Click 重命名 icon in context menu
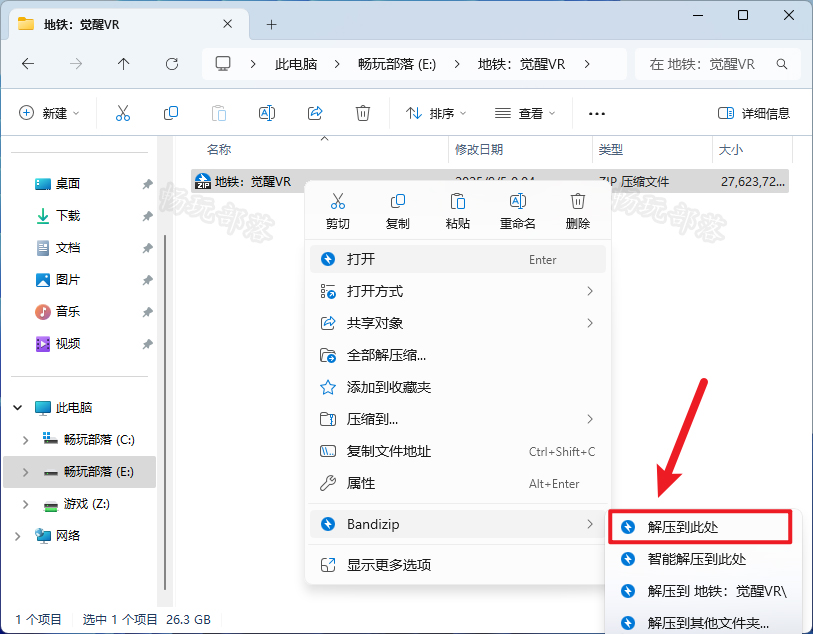The height and width of the screenshot is (634, 813). 517,201
